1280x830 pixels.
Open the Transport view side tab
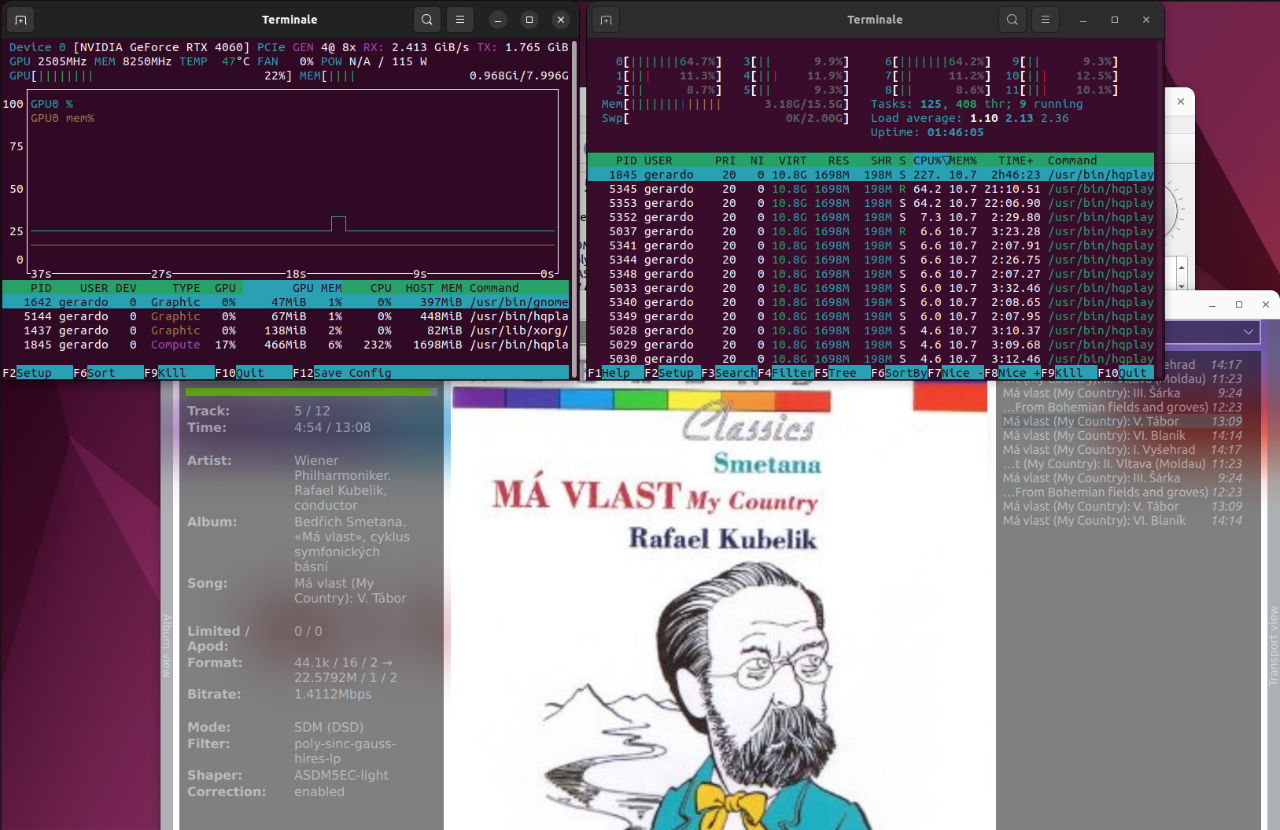click(x=1273, y=646)
